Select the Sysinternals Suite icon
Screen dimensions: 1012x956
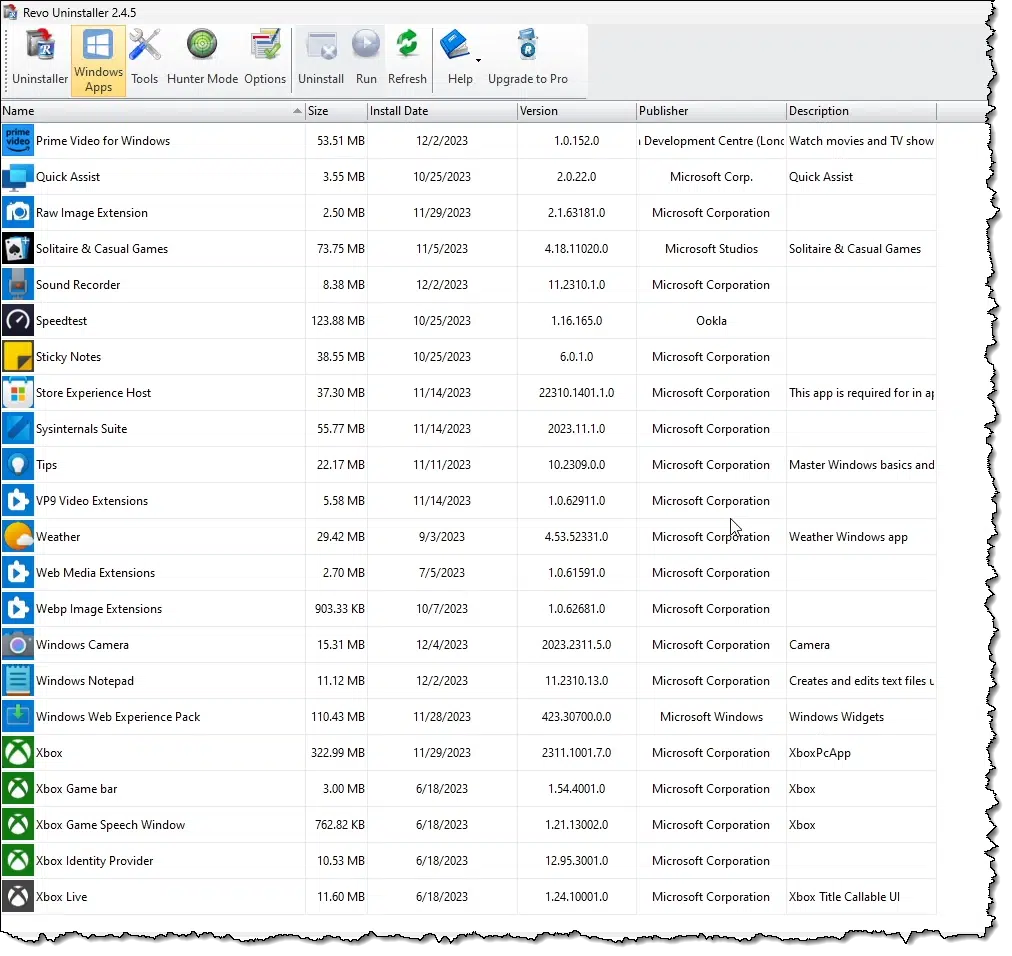(18, 429)
